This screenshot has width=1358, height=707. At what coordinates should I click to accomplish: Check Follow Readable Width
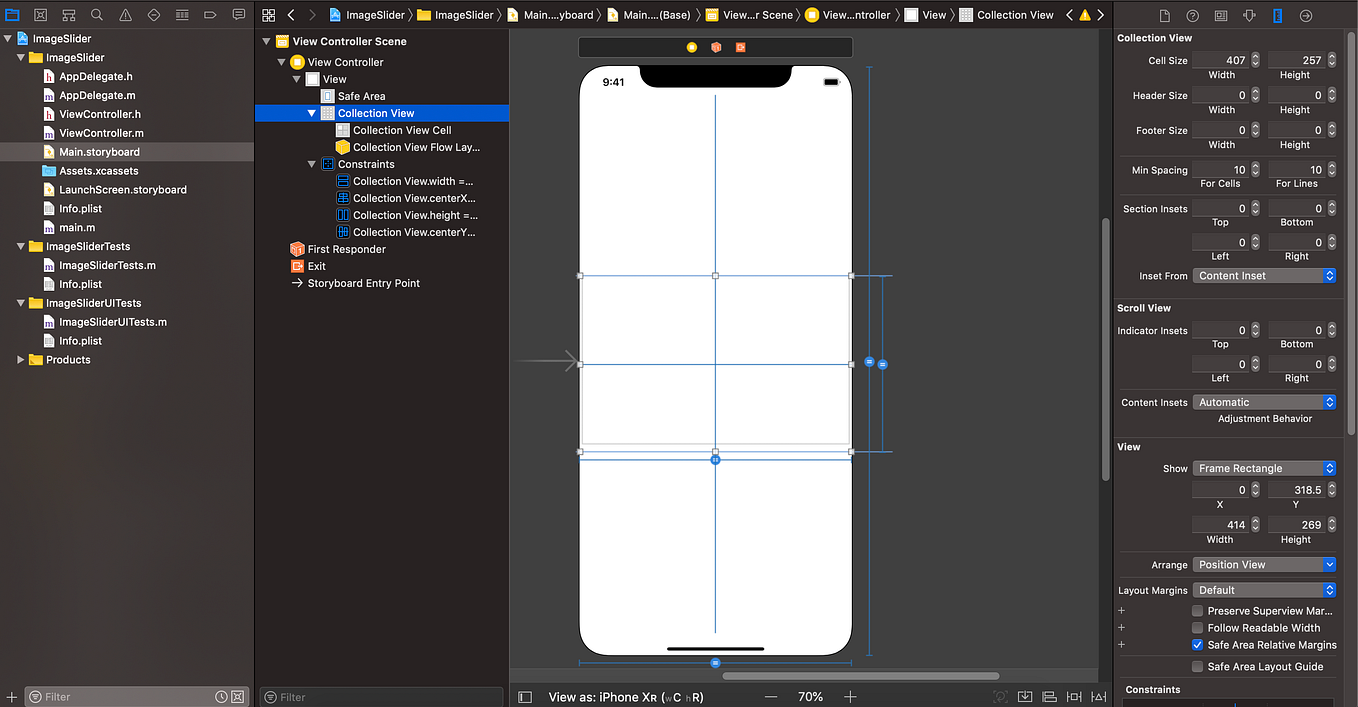point(1197,628)
